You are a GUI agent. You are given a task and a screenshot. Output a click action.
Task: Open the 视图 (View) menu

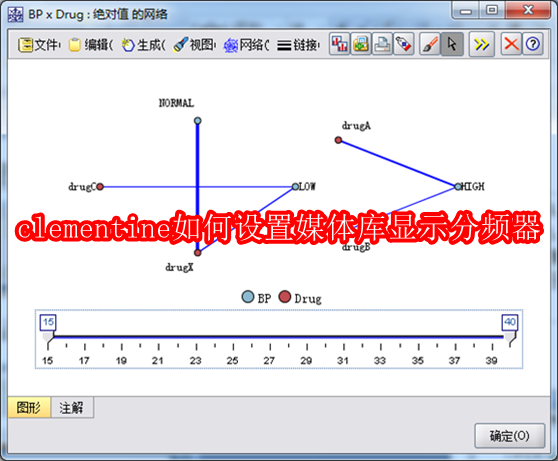pyautogui.click(x=194, y=45)
